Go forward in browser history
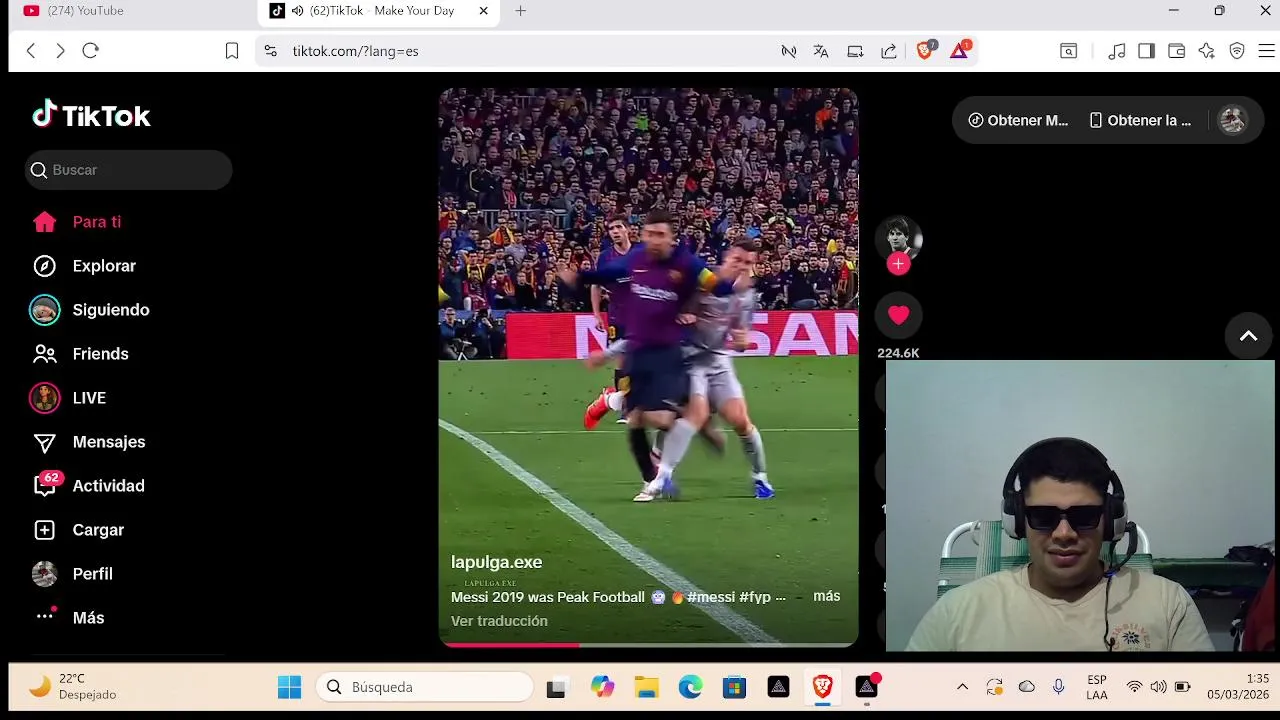 click(60, 51)
